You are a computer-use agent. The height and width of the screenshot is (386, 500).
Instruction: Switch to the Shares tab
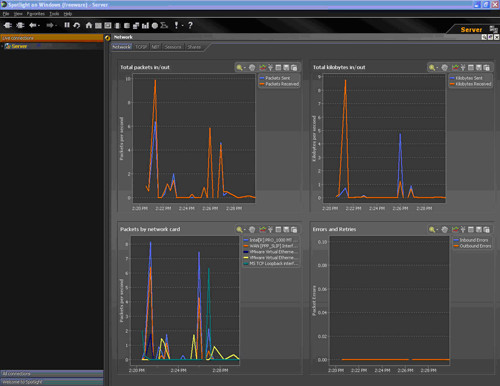pos(194,47)
